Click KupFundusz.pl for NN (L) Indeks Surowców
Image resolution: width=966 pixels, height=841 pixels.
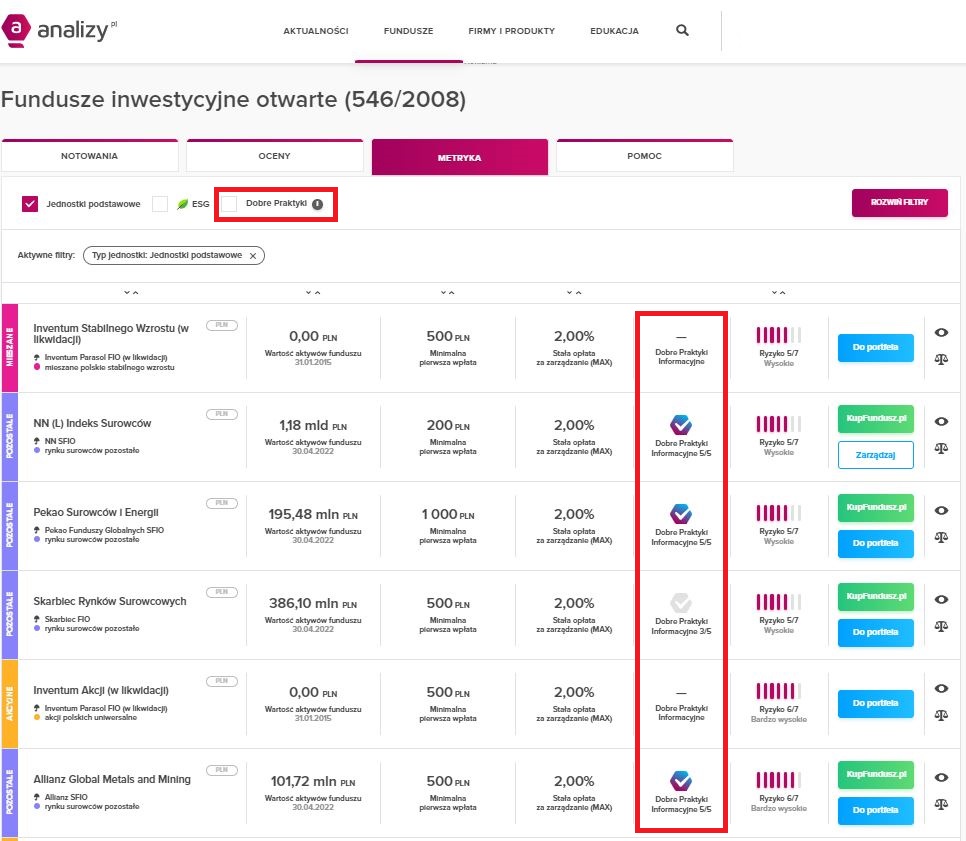click(875, 418)
